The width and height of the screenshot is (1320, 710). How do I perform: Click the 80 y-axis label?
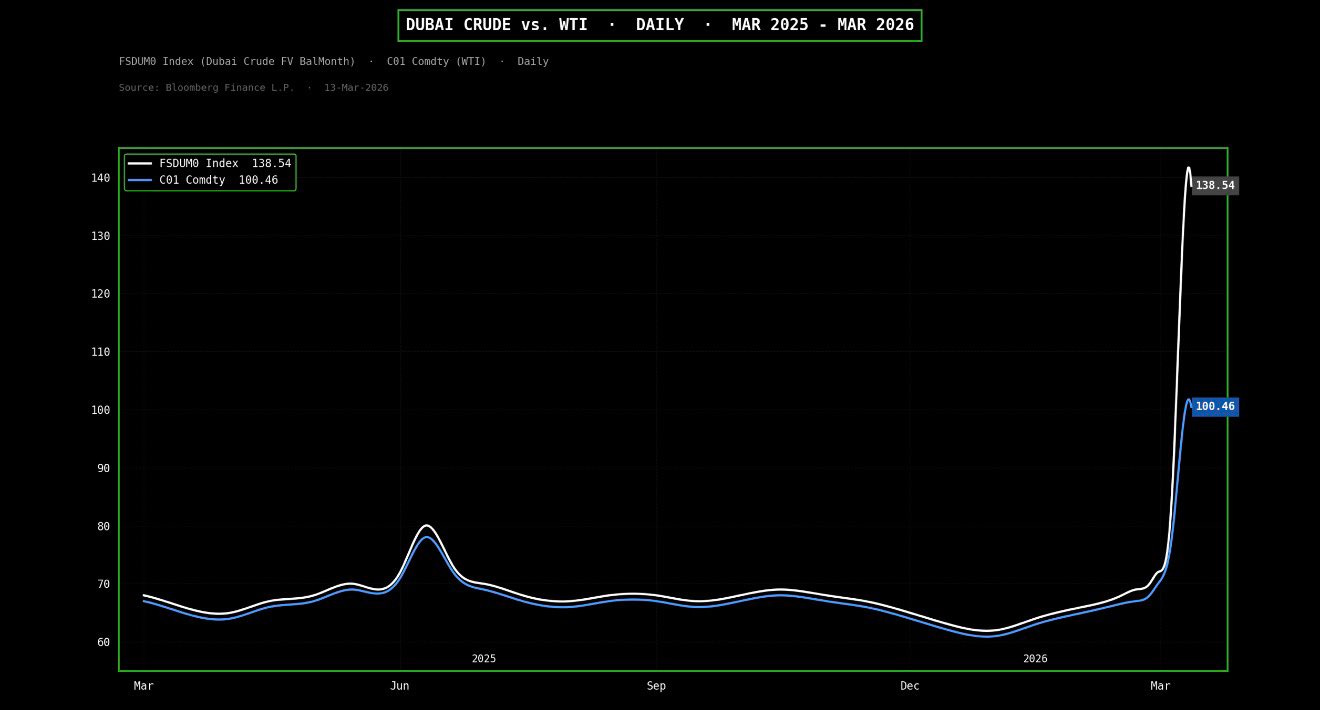click(x=104, y=526)
